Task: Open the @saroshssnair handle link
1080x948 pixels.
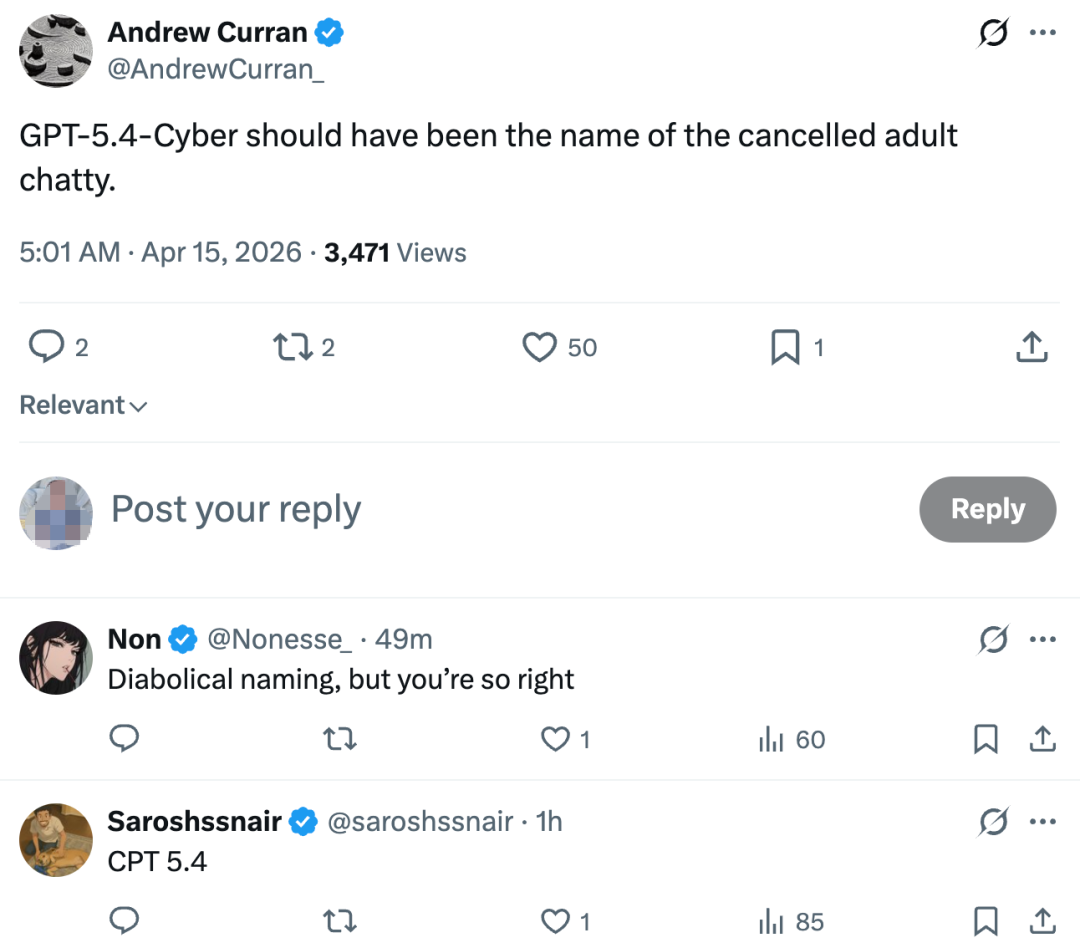Action: tap(420, 822)
